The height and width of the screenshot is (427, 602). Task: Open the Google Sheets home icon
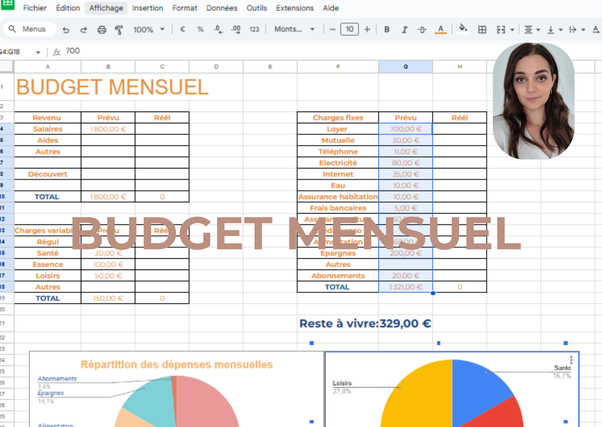click(x=8, y=4)
